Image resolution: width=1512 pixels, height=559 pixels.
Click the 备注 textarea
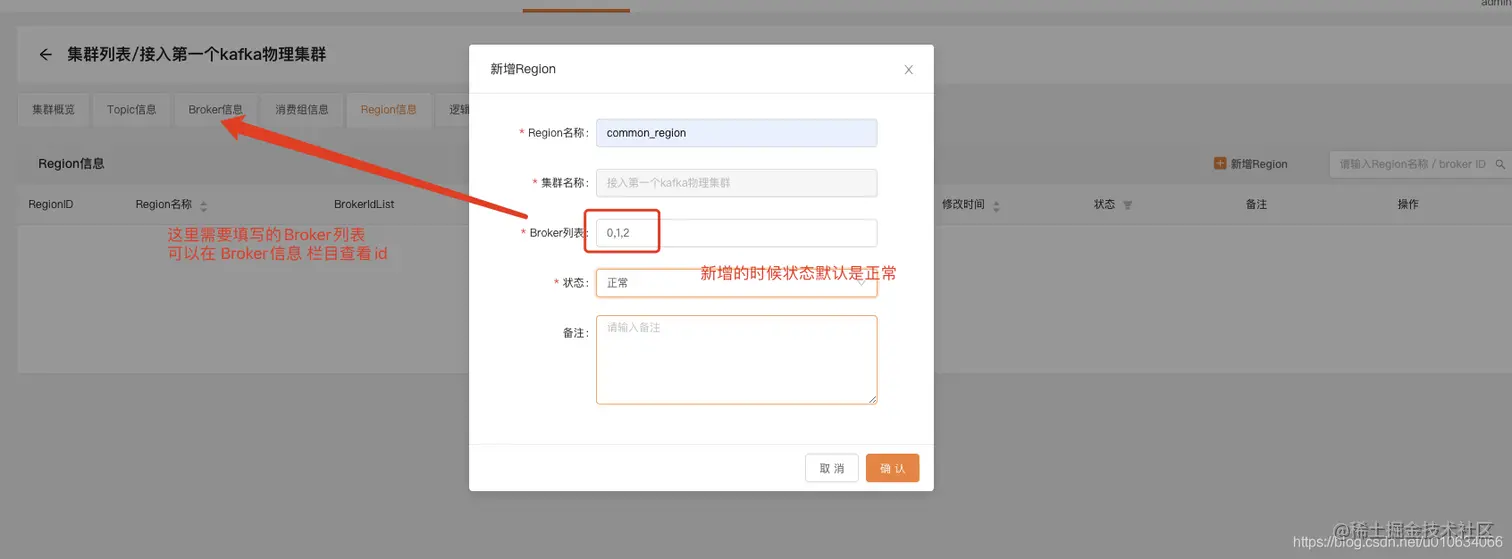pos(736,360)
